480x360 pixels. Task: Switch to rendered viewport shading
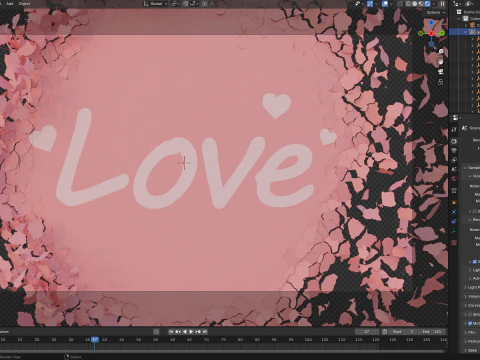tap(427, 4)
